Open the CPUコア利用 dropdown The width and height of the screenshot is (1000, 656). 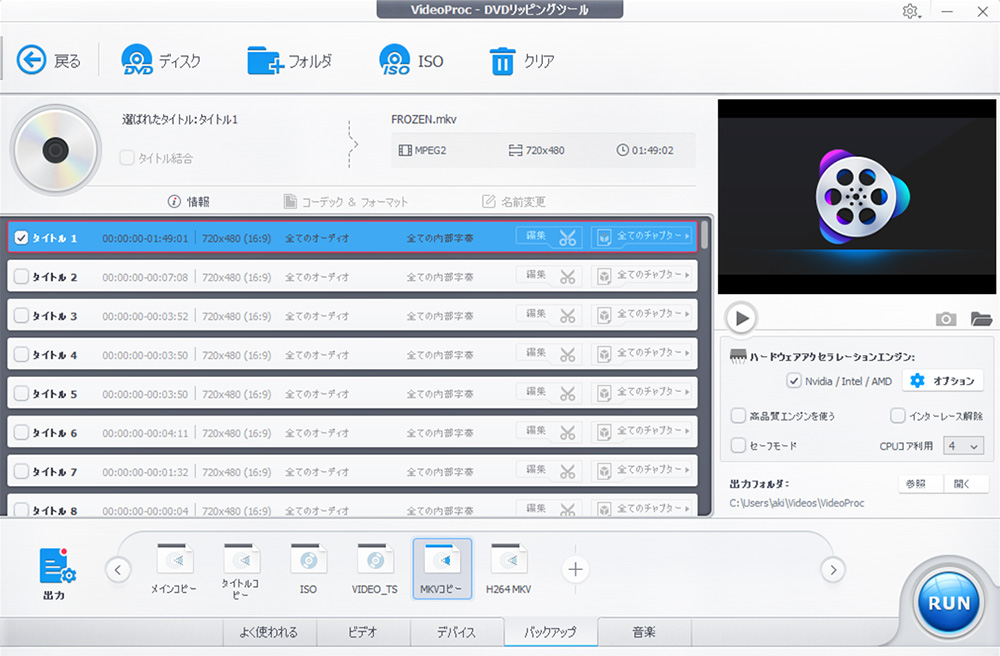963,446
